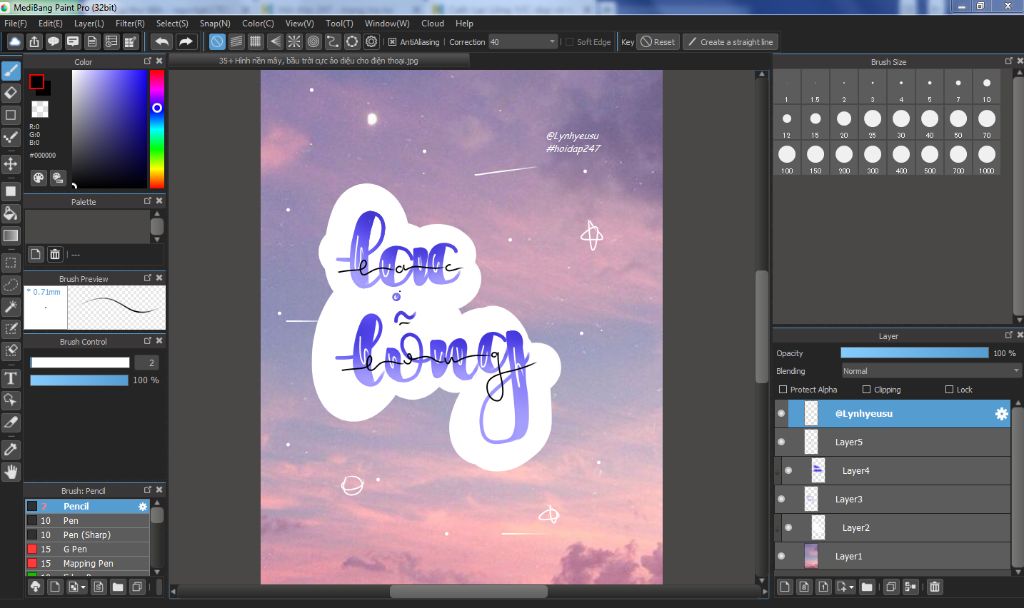Select the Bucket fill tool
The width and height of the screenshot is (1024, 608).
coord(11,213)
